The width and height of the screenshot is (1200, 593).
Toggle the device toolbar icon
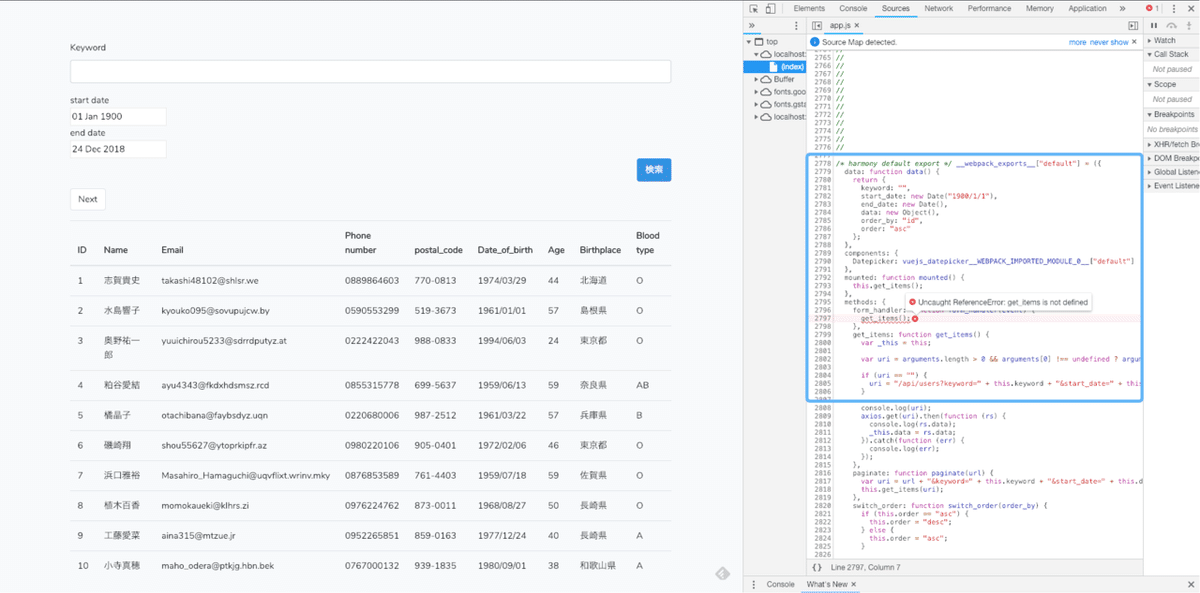point(772,8)
